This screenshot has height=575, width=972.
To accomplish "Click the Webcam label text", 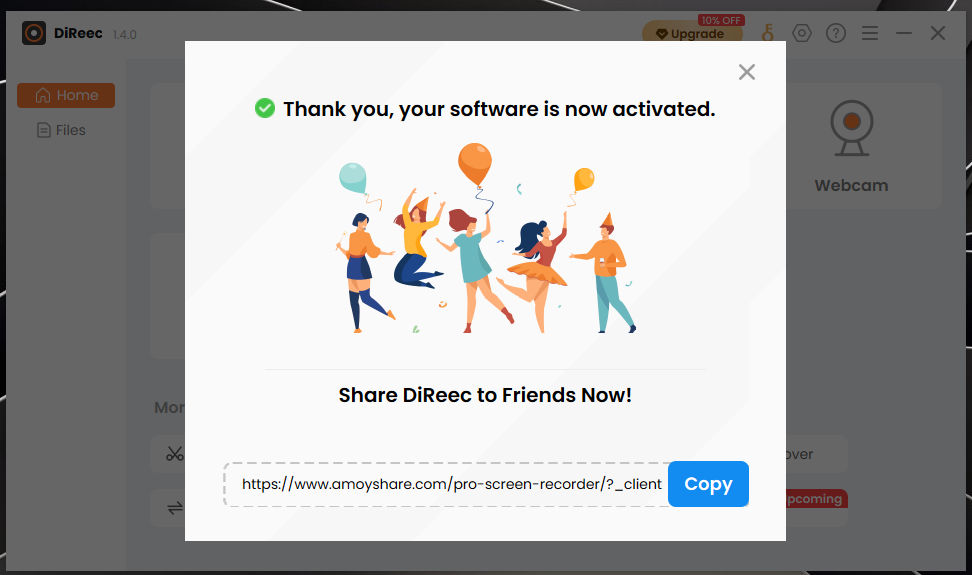I will (851, 185).
